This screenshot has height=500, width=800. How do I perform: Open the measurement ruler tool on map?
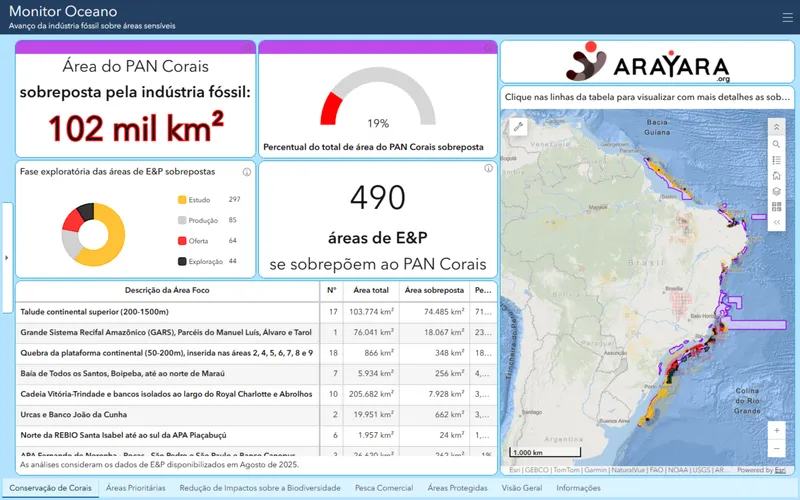[x=518, y=127]
